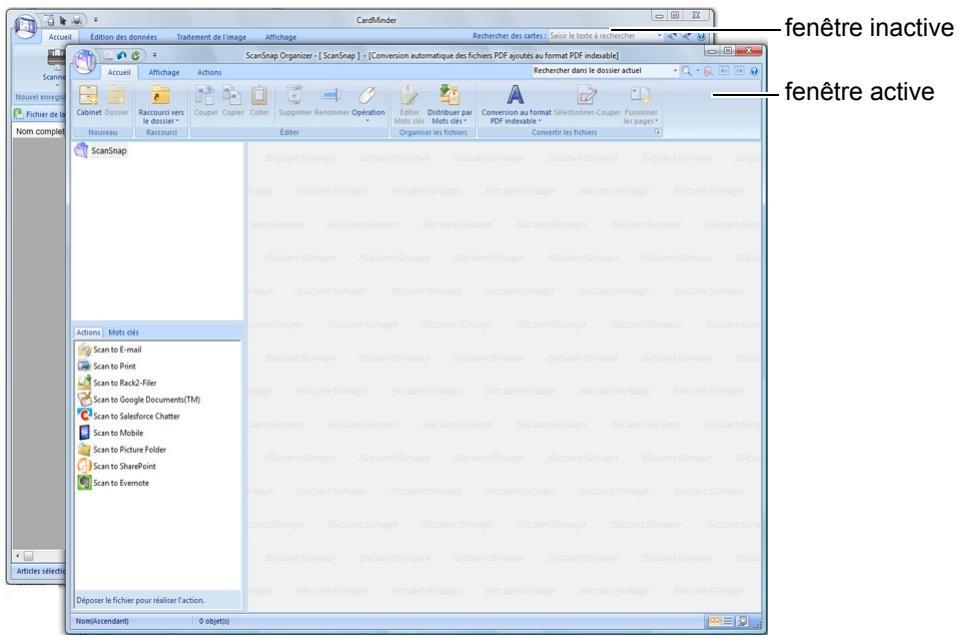Click the Copier icon in Éditer group
959x637 pixels.
point(232,96)
